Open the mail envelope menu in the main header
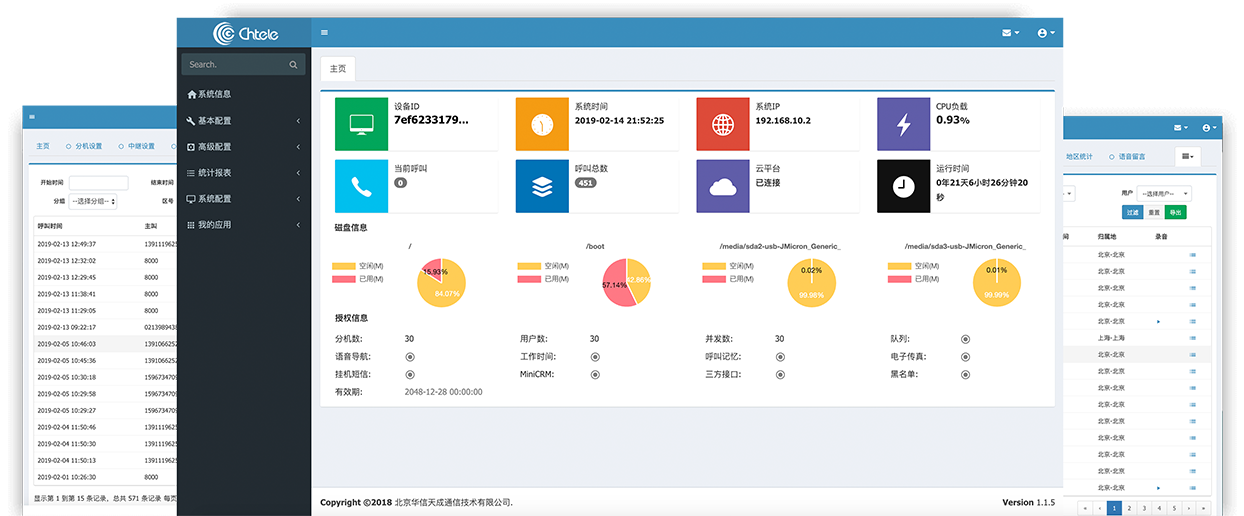The width and height of the screenshot is (1244, 516). [1010, 33]
